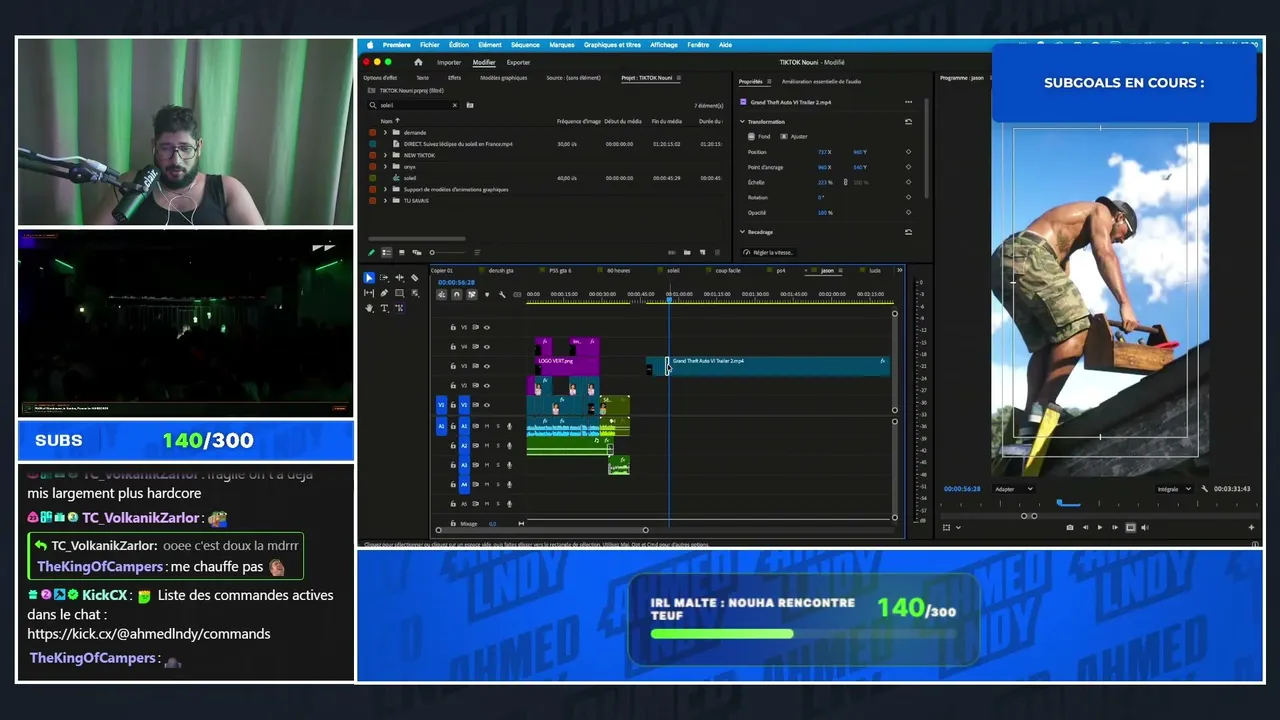The height and width of the screenshot is (720, 1280).
Task: Open the button editor plus icon
Action: tap(1251, 527)
